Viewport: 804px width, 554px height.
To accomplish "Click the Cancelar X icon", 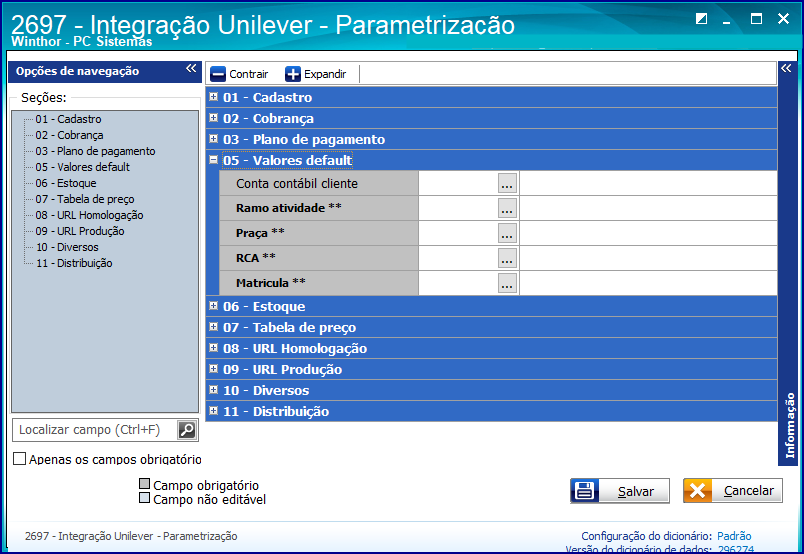I will pyautogui.click(x=697, y=491).
